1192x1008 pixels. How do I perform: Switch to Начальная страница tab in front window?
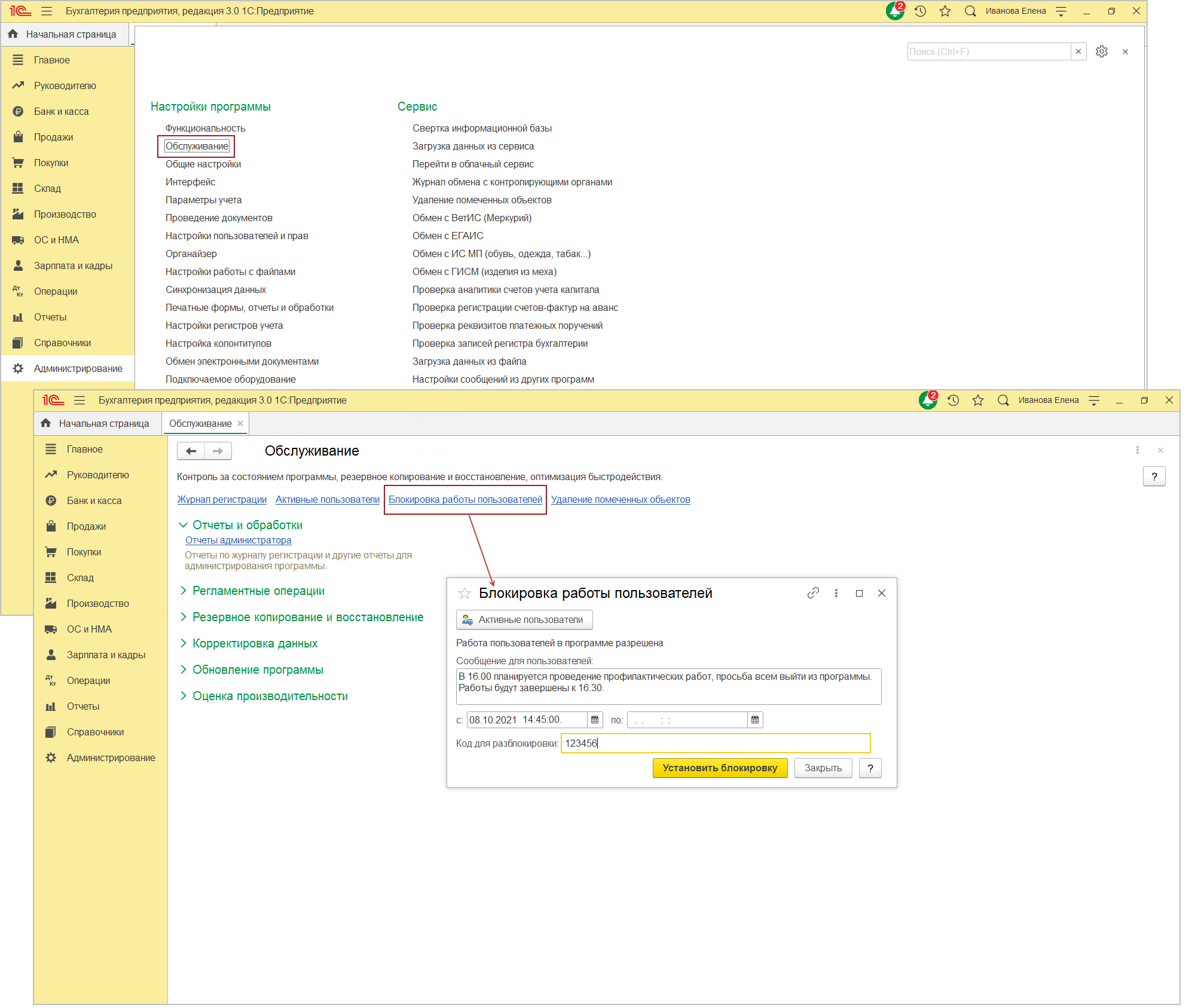coord(97,423)
